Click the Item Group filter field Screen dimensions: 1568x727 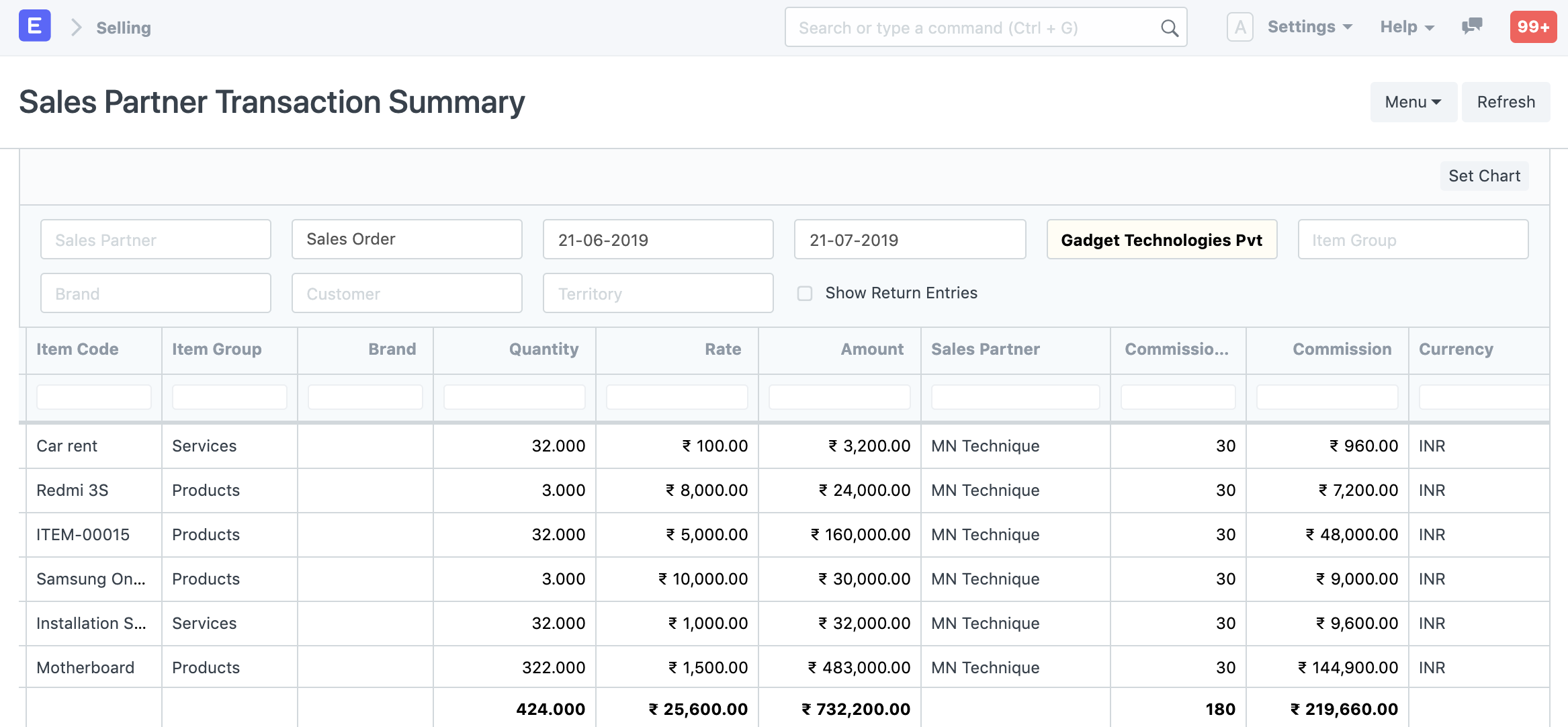pyautogui.click(x=1413, y=240)
